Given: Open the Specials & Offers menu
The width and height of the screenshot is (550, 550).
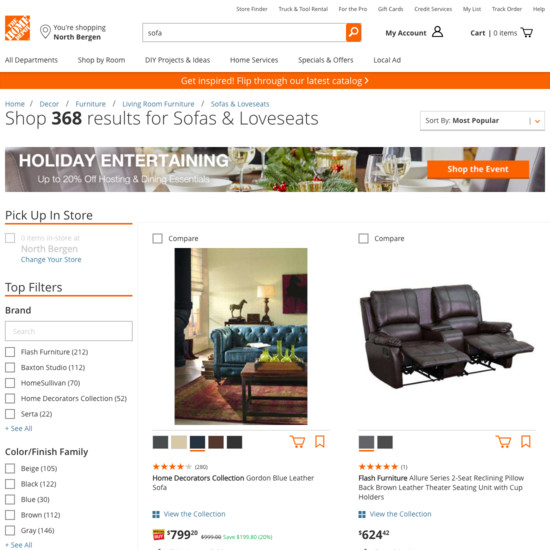Looking at the screenshot, I should 326,60.
